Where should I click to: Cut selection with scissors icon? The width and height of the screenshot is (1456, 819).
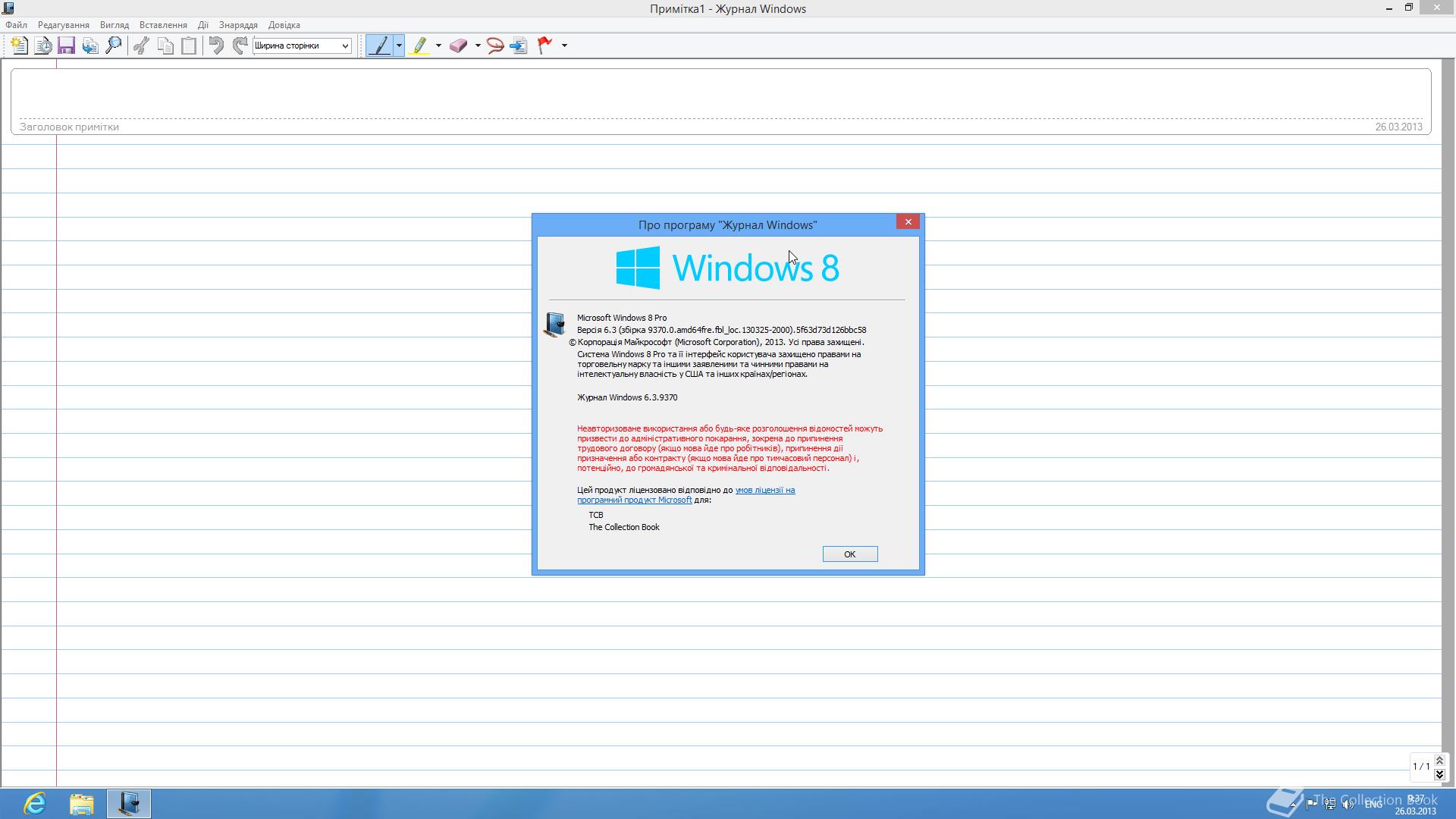(x=141, y=45)
